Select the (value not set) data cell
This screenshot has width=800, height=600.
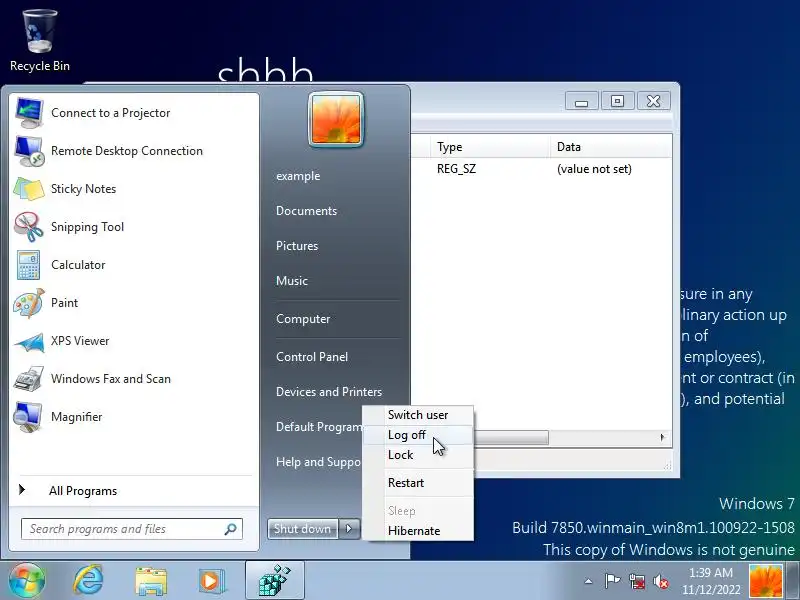[594, 169]
